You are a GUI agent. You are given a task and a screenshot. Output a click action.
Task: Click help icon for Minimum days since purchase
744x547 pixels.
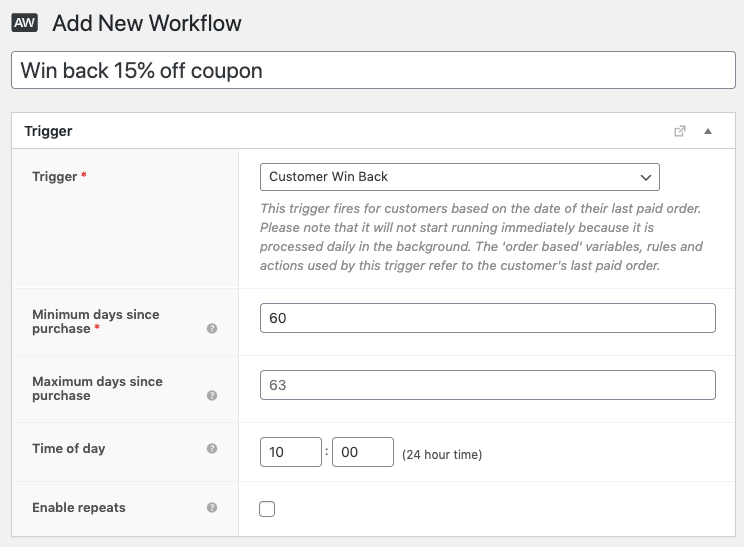click(212, 328)
